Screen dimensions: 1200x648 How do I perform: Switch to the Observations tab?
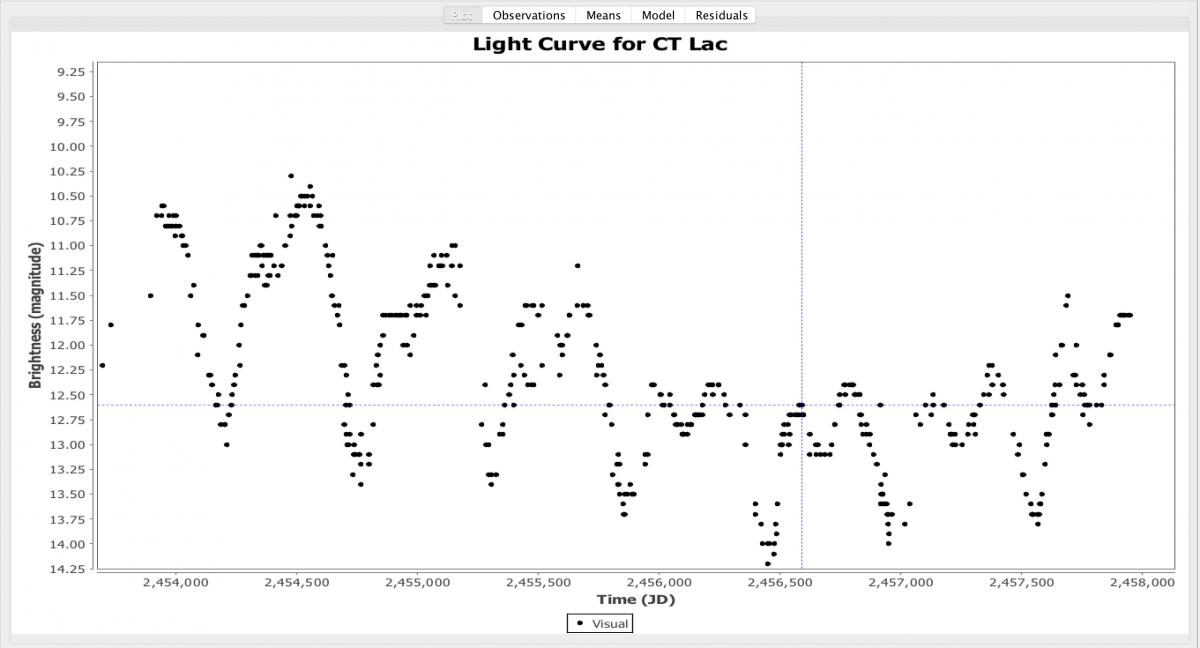528,15
